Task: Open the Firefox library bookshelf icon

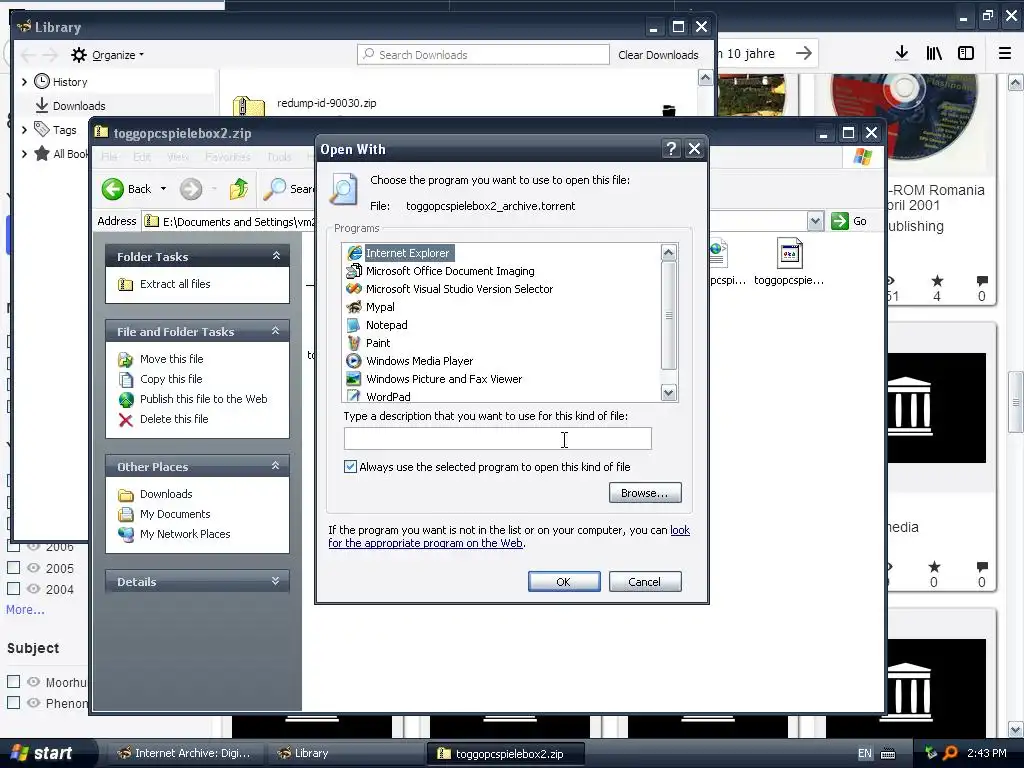Action: pos(934,53)
